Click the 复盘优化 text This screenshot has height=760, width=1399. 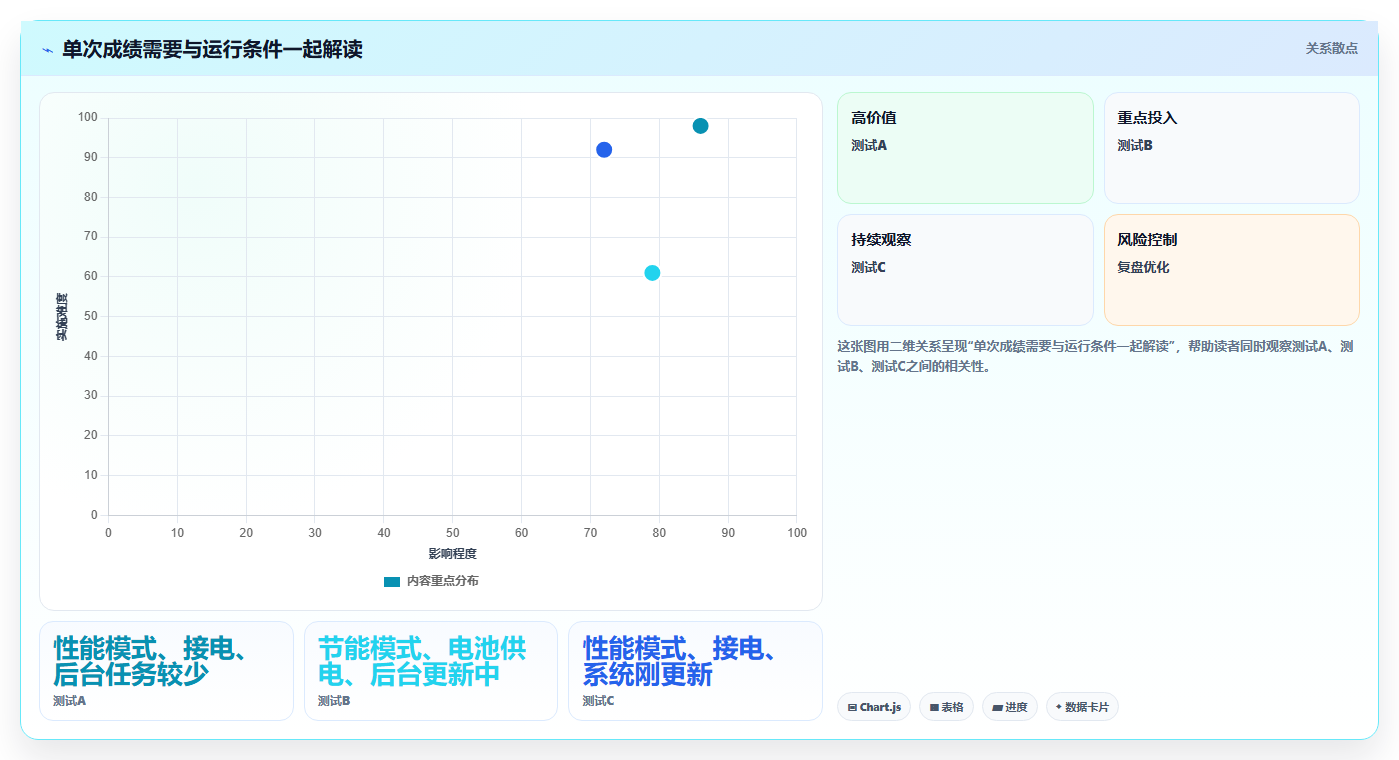(x=1143, y=267)
